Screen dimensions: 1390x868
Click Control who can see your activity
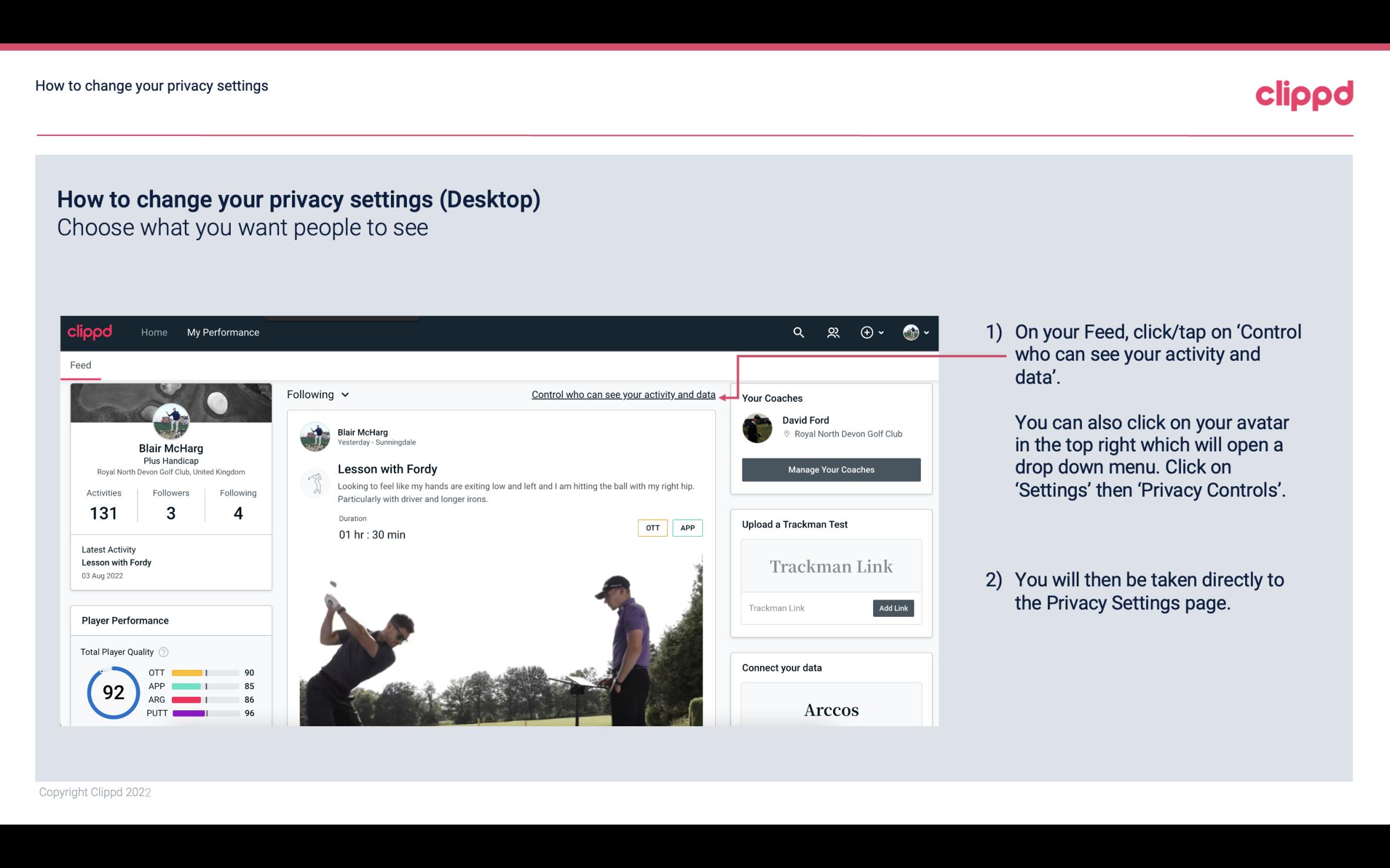coord(623,394)
